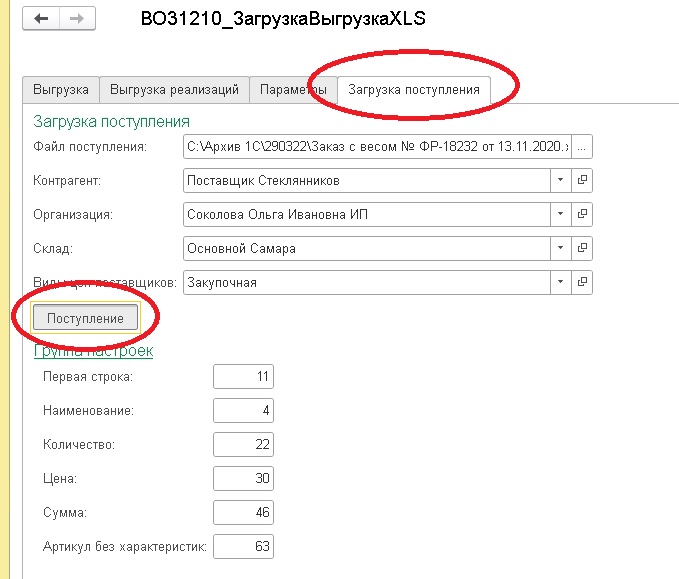Switch to the Выгрузка tab
Image resolution: width=679 pixels, height=579 pixels.
61,89
